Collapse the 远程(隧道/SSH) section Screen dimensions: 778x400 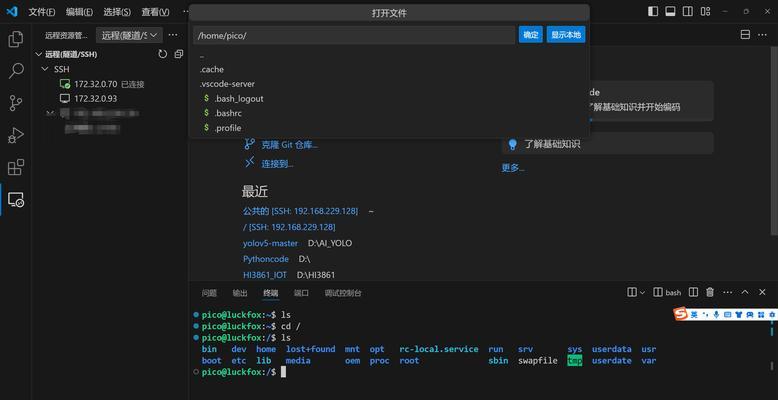point(39,54)
